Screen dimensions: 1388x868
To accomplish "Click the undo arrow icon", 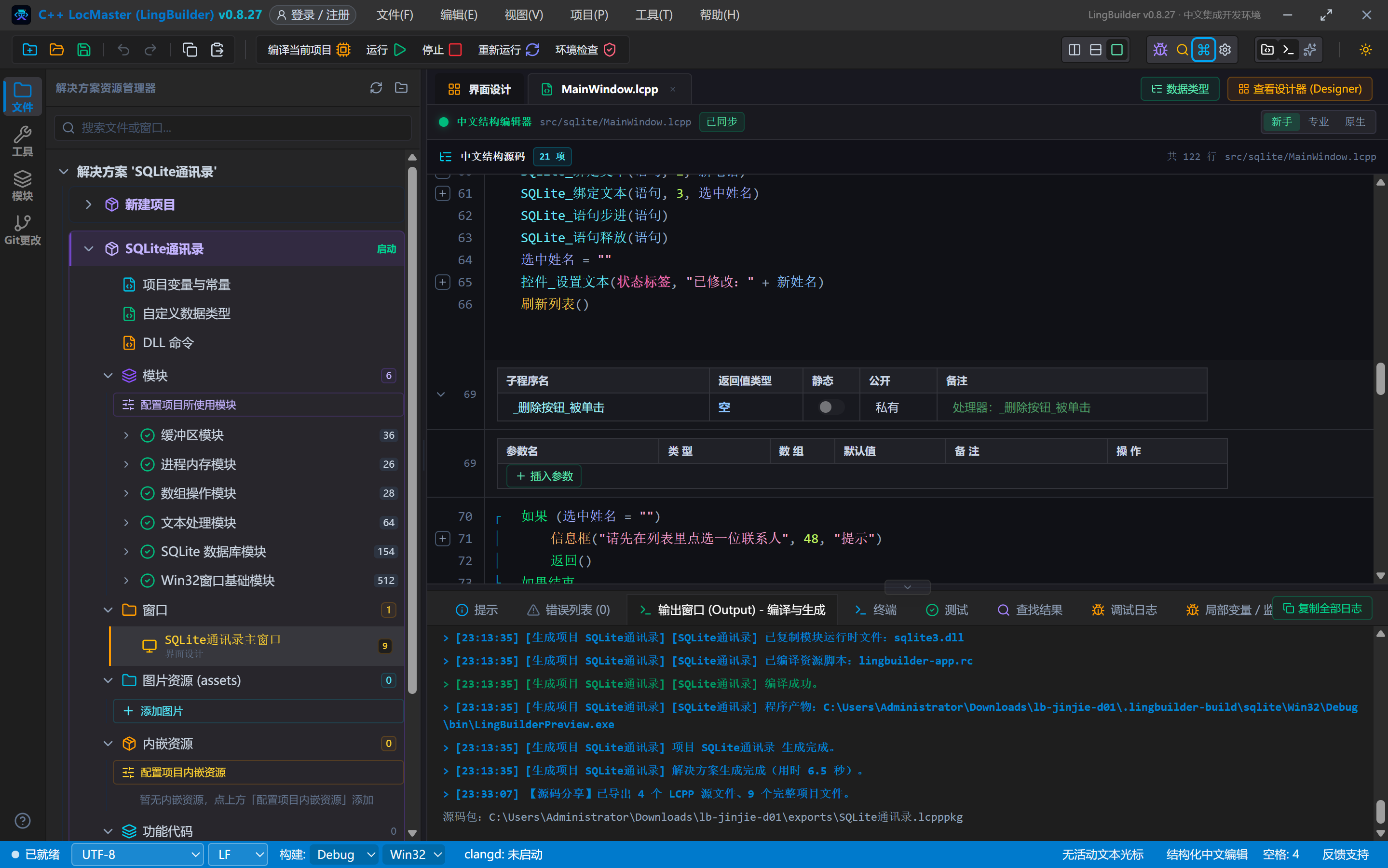I will click(x=123, y=50).
